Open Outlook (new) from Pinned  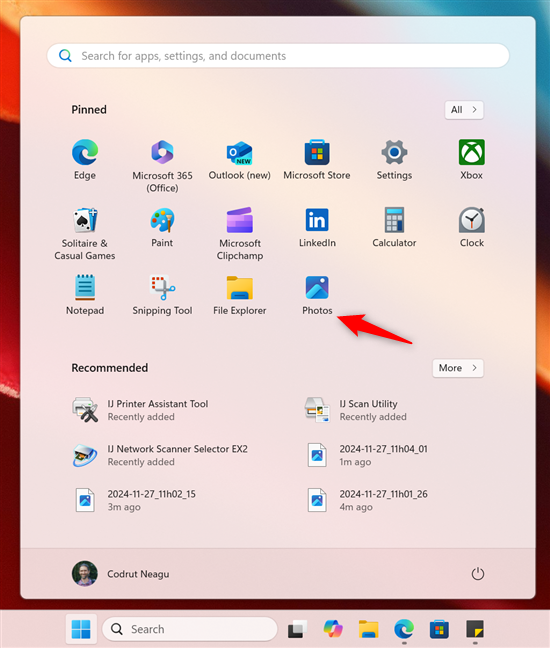click(240, 160)
